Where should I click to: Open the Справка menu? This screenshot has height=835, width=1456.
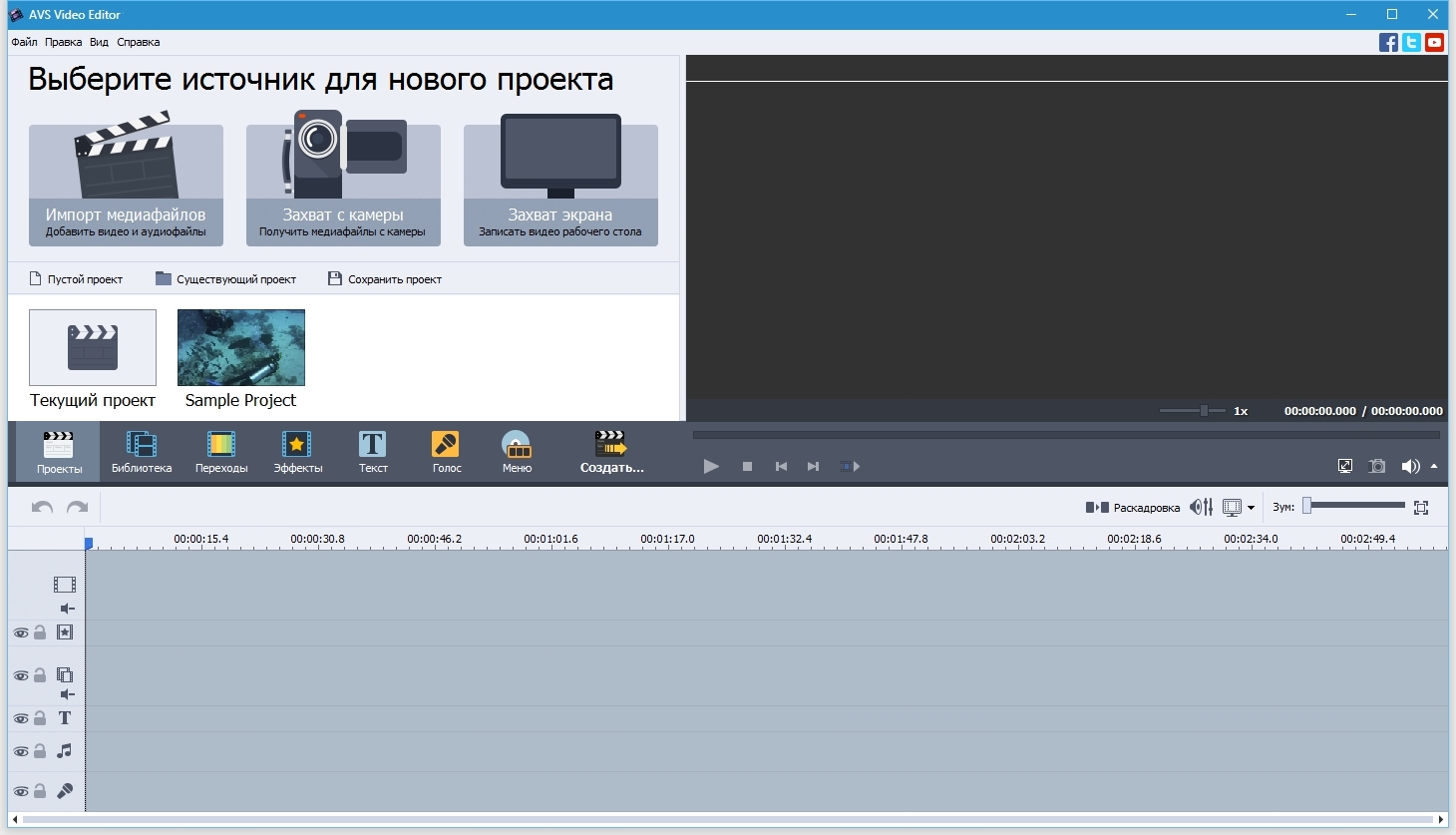point(138,42)
